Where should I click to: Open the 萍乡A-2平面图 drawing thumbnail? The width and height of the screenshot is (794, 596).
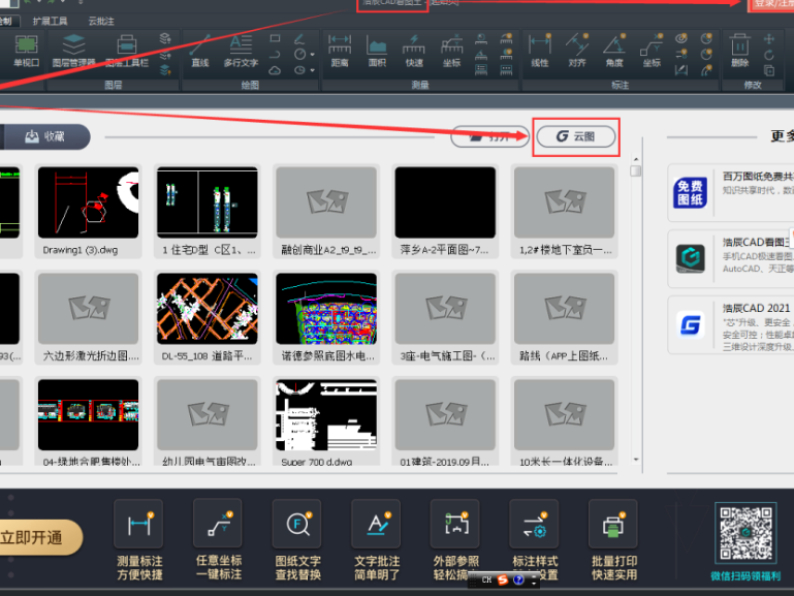[x=445, y=203]
